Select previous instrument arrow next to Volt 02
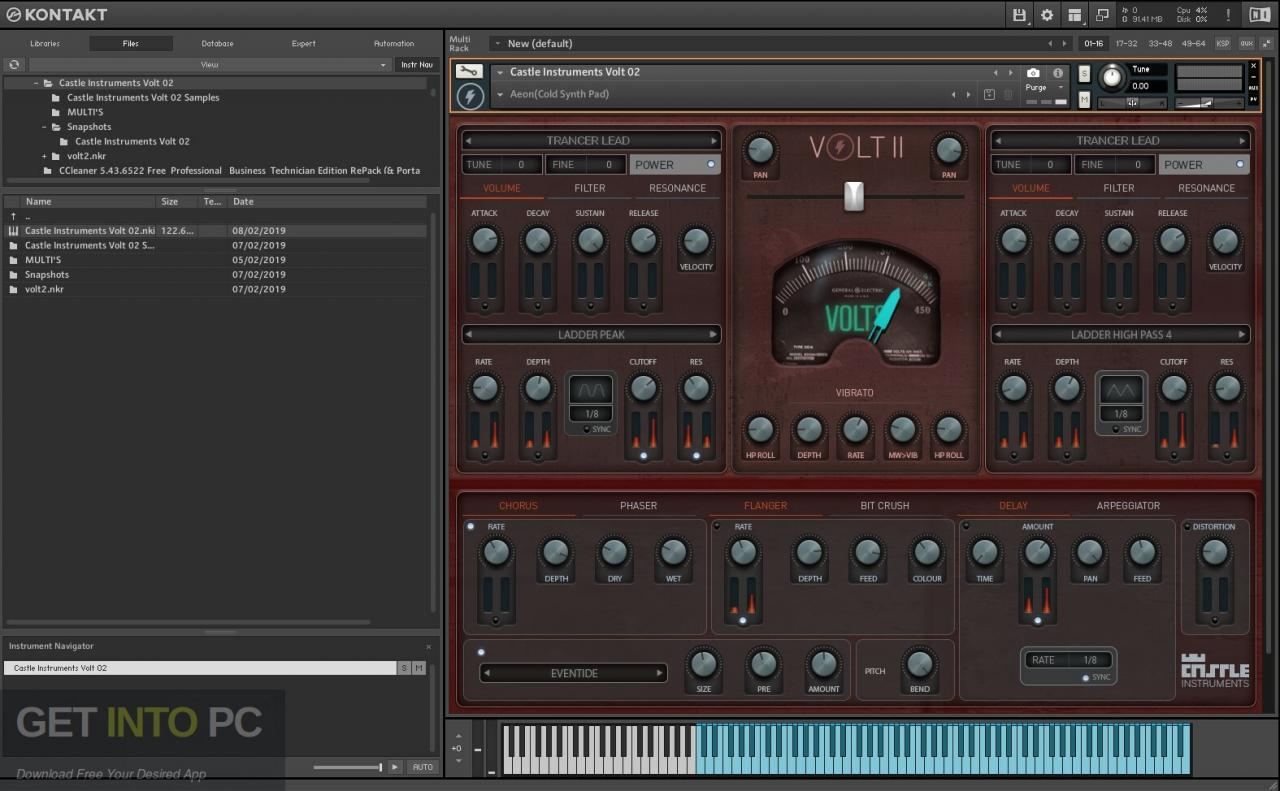The height and width of the screenshot is (791, 1280). tap(995, 72)
